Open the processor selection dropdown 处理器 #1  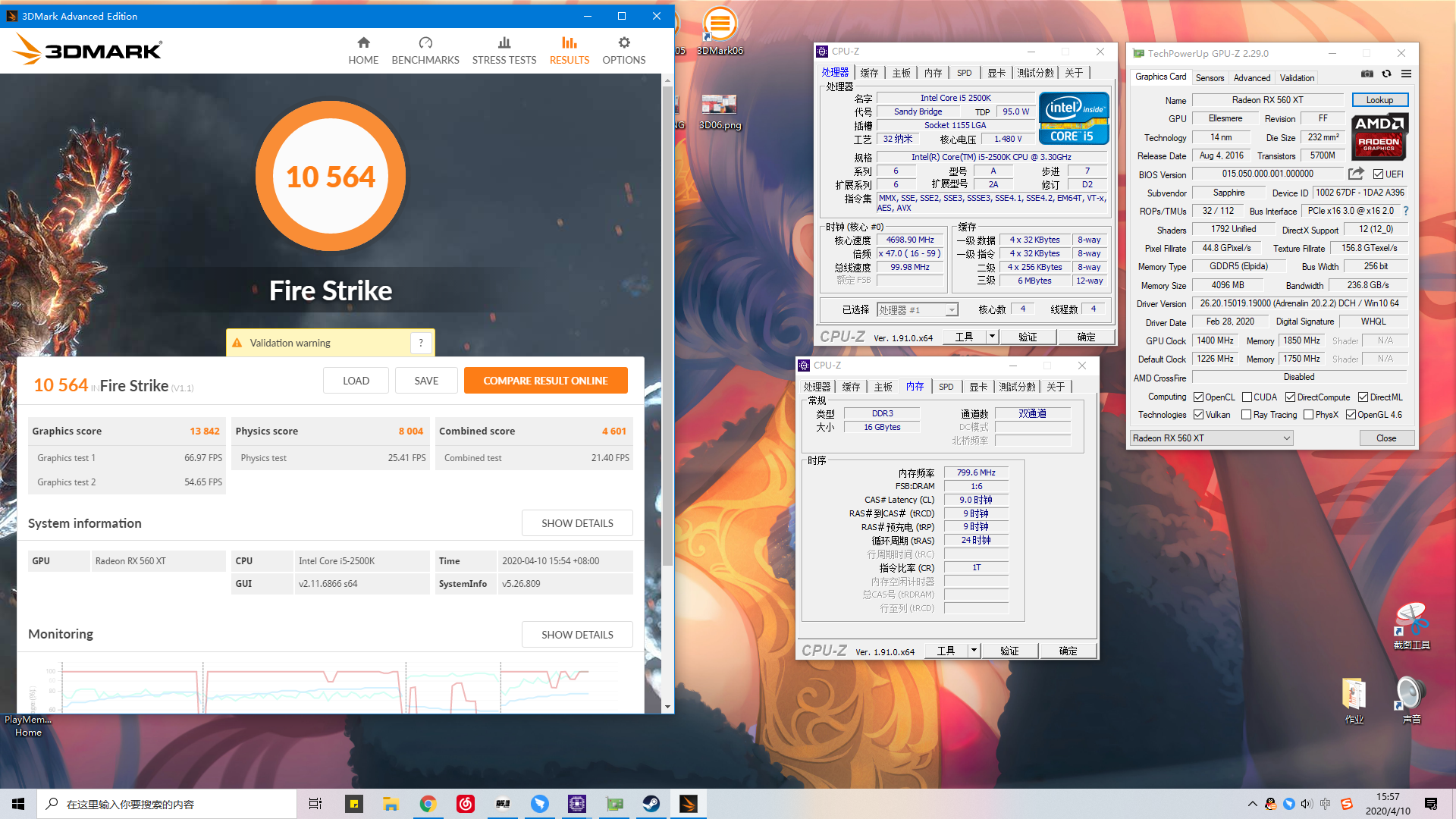coord(918,310)
